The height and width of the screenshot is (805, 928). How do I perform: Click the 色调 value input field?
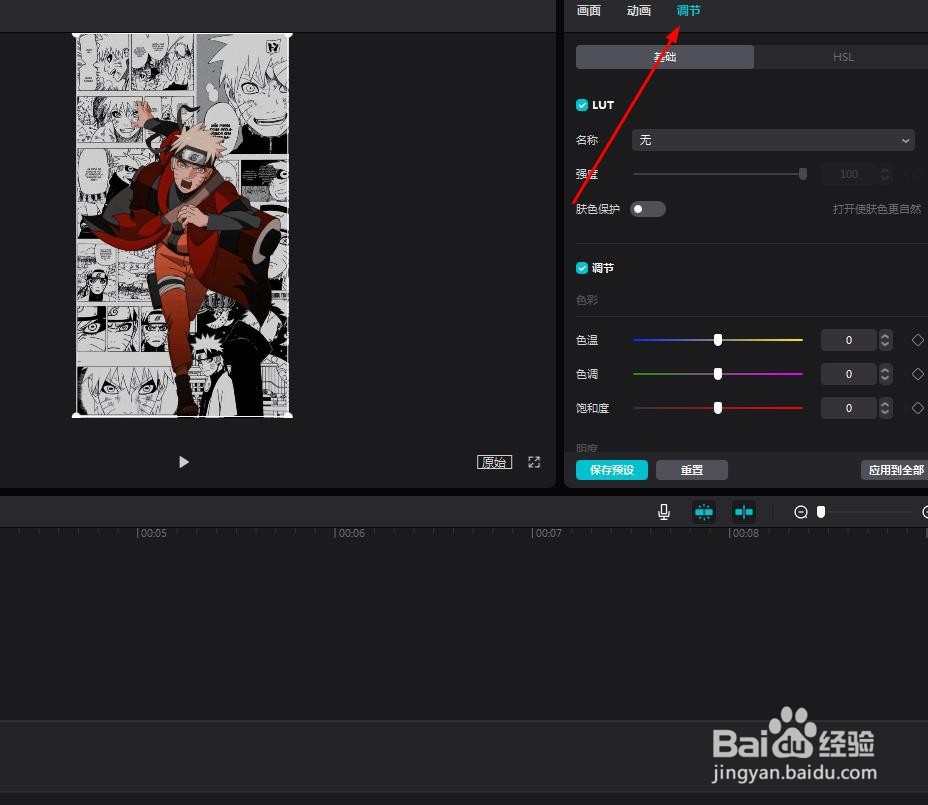point(848,373)
